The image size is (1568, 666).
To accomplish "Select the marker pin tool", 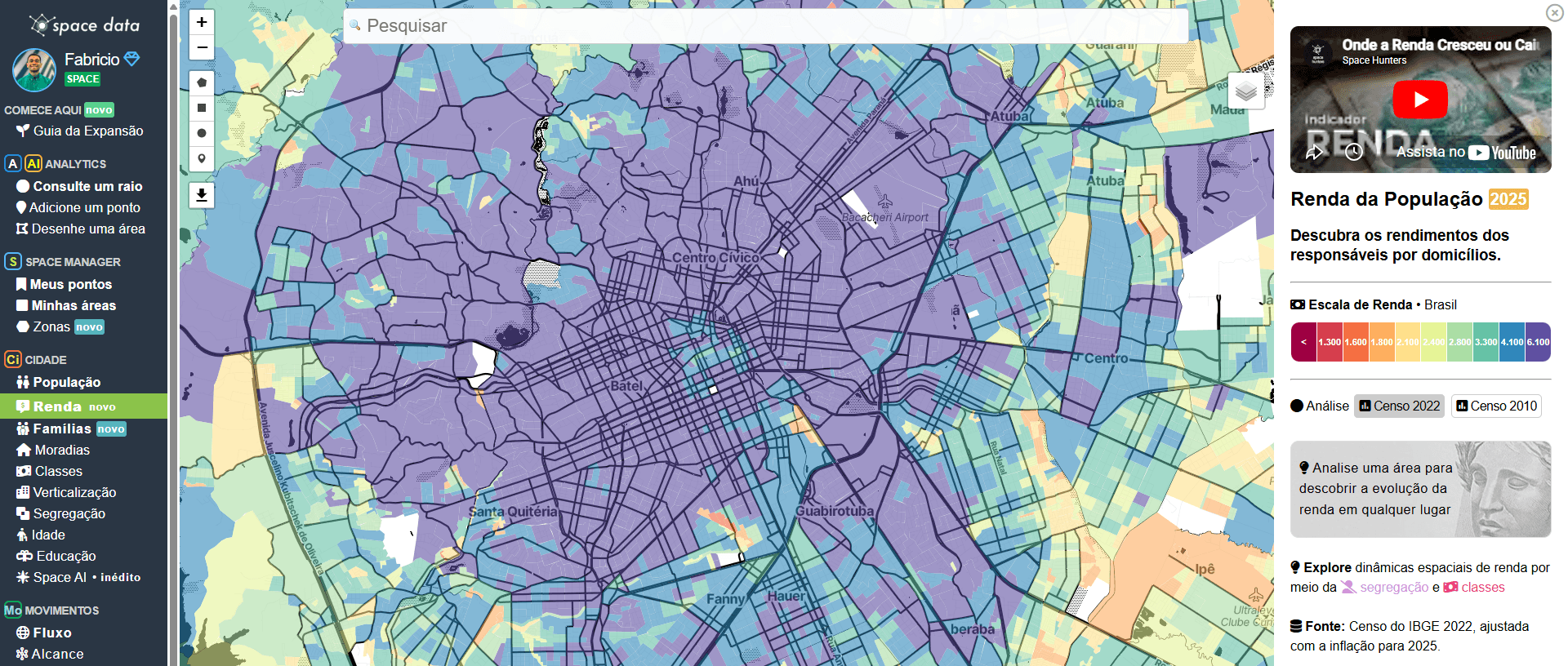I will [x=202, y=158].
